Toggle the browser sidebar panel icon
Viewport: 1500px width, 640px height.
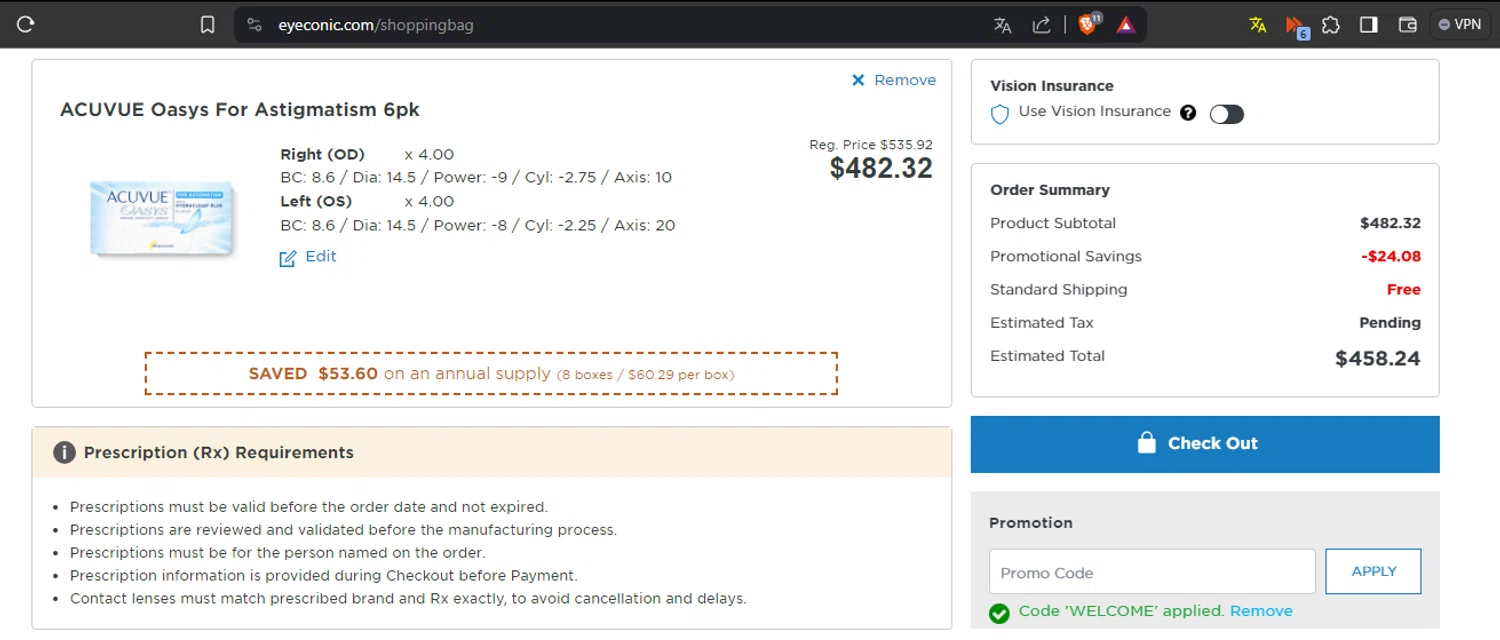pos(1369,25)
